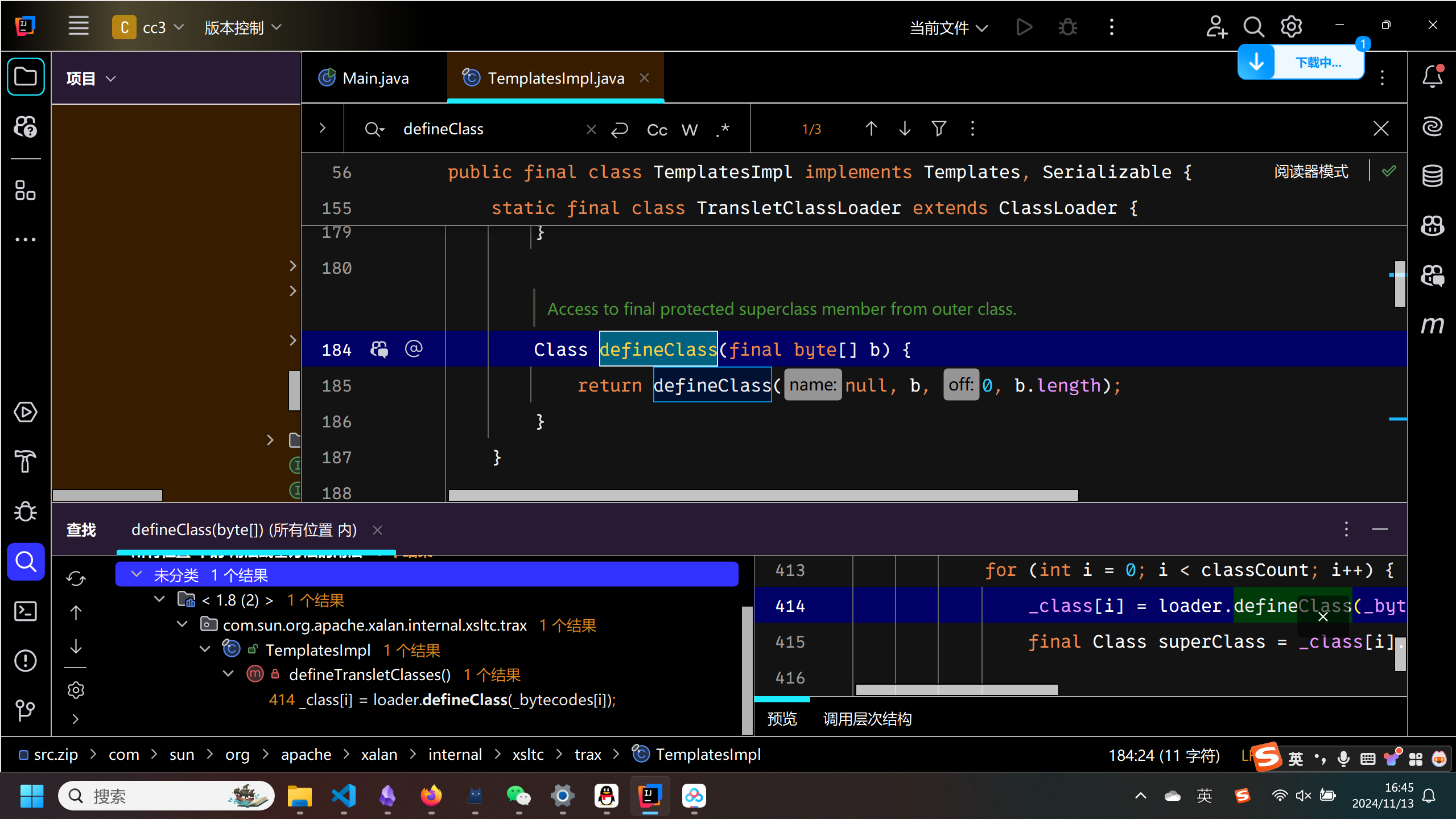Screen dimensions: 1456x819
Task: Open the Git tool window
Action: click(x=26, y=710)
